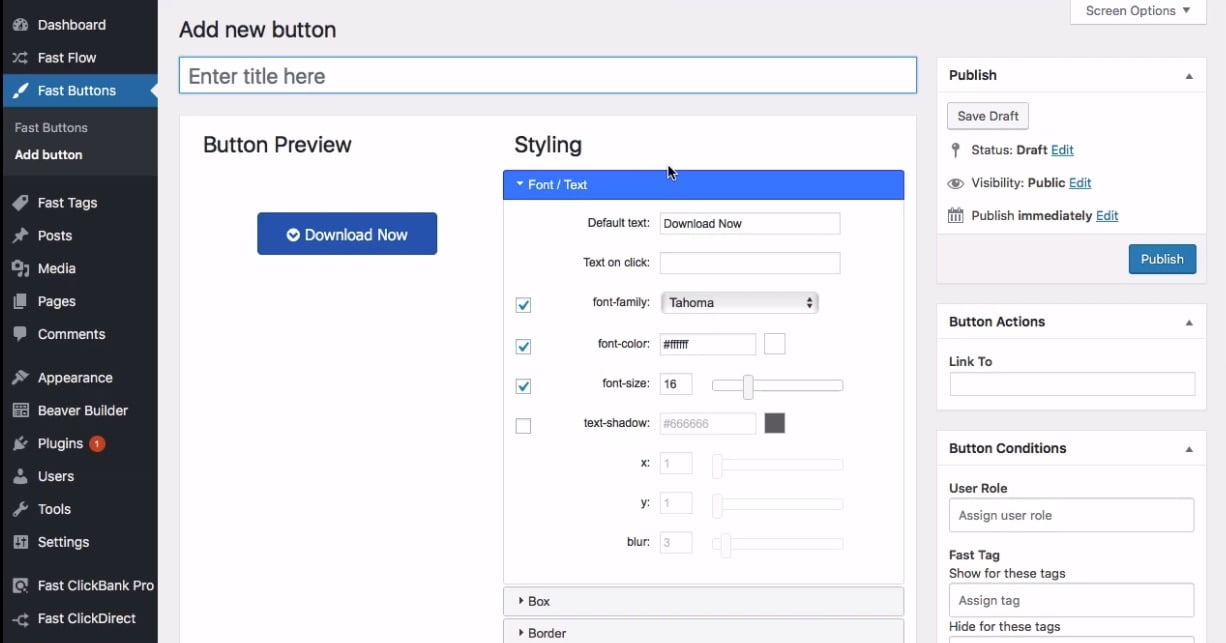The width and height of the screenshot is (1226, 643).
Task: Open the Appearance menu
Action: (75, 378)
